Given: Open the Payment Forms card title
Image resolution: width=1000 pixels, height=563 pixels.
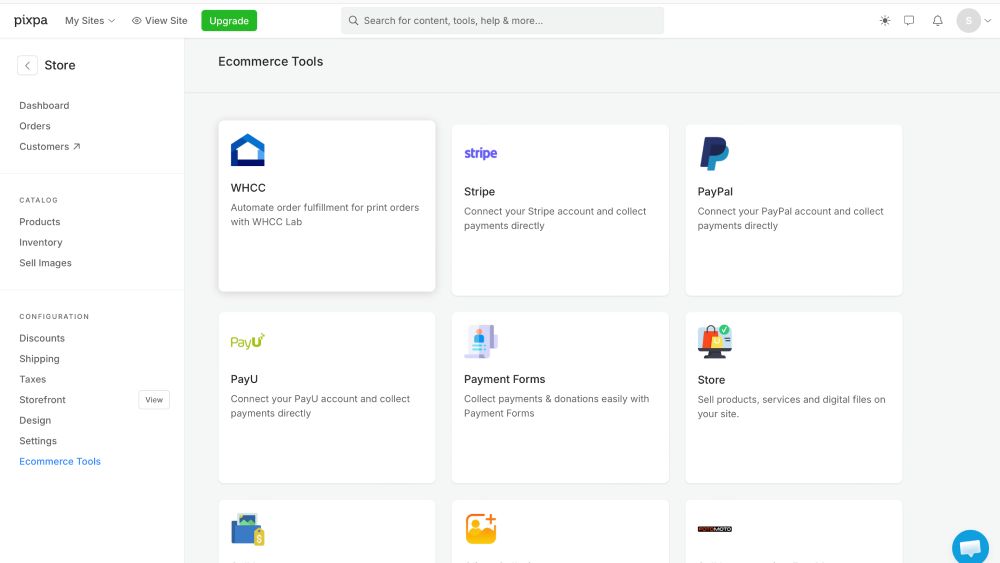Looking at the screenshot, I should (504, 379).
